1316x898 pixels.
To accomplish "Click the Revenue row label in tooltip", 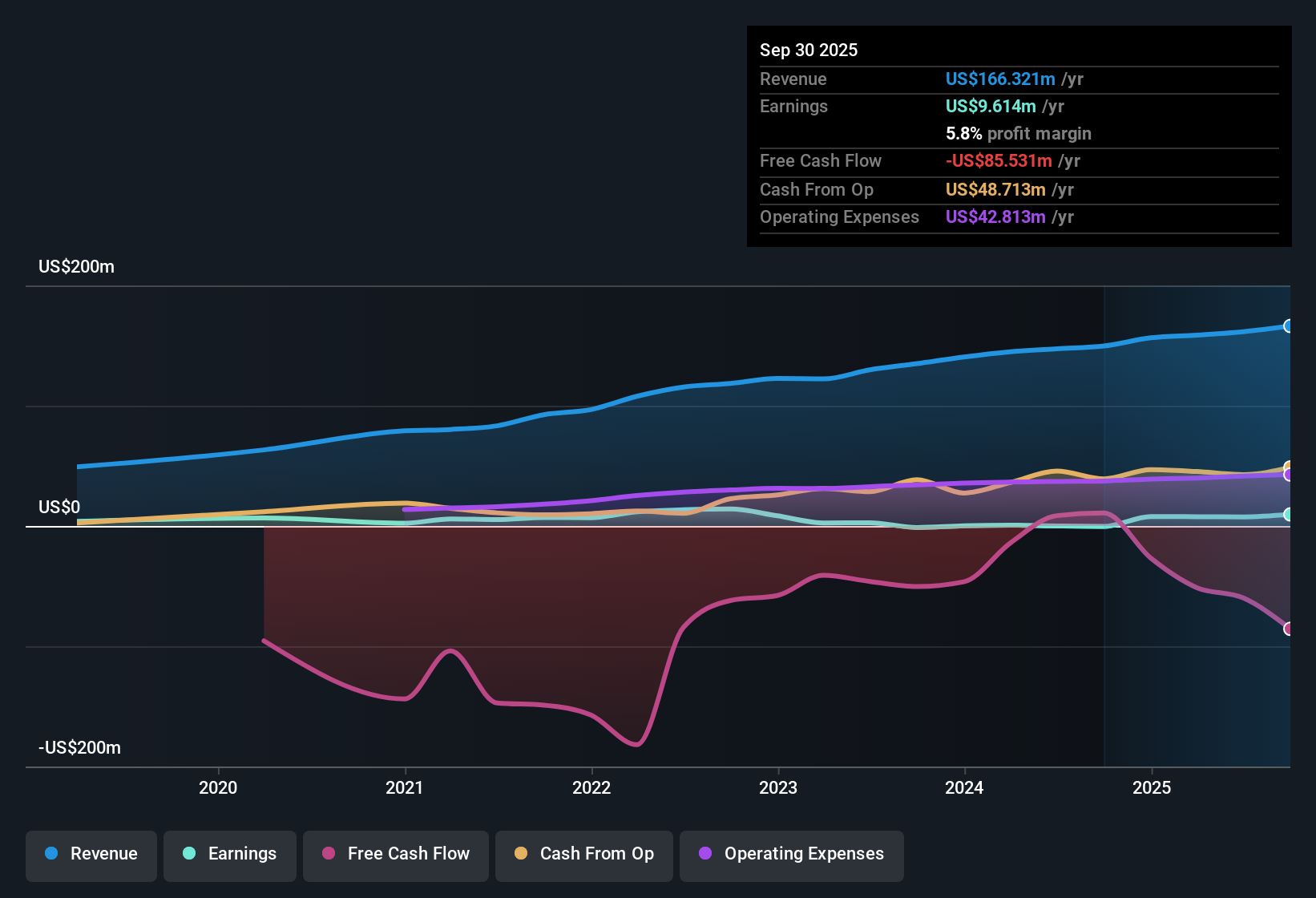I will pos(793,79).
